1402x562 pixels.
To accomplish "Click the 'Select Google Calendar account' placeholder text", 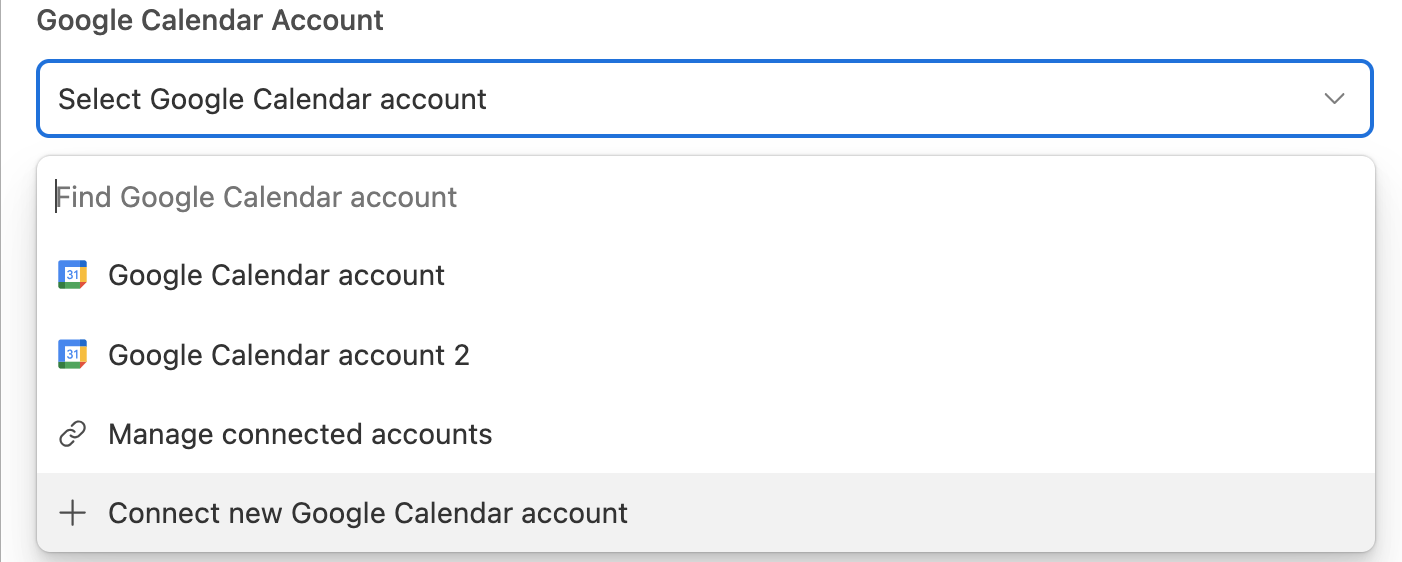I will tap(272, 99).
